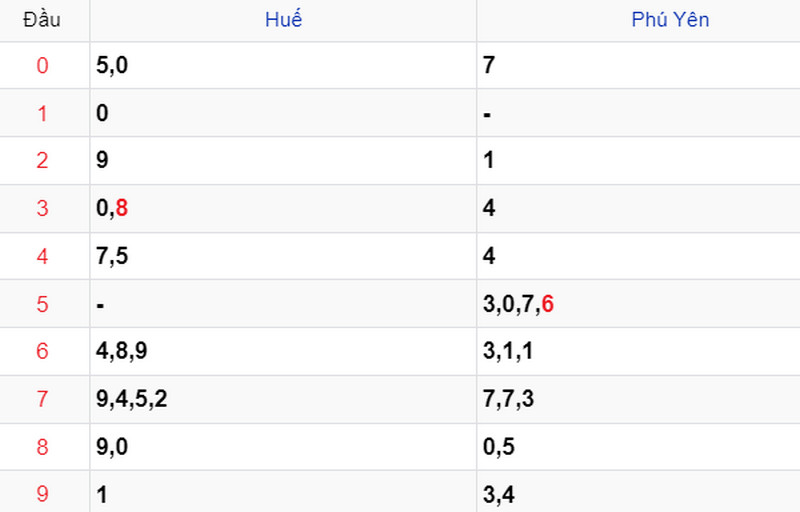
Task: Click Huế cell showing 9,0
Action: pyautogui.click(x=283, y=447)
